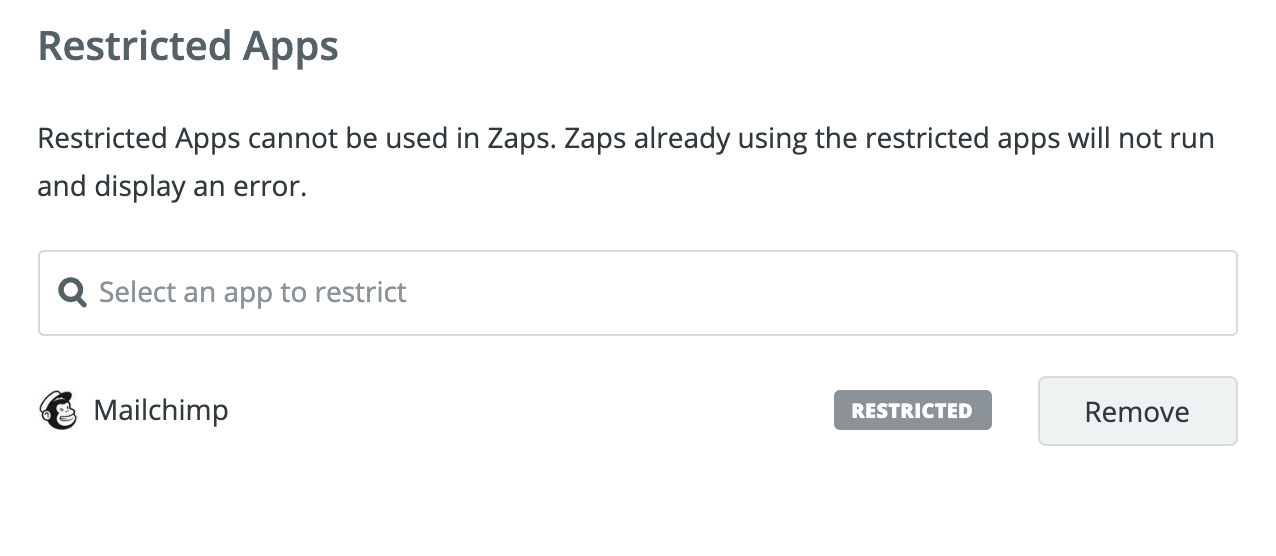Click the 'Select an app to restrict' placeholder
This screenshot has width=1276, height=556.
pos(253,292)
